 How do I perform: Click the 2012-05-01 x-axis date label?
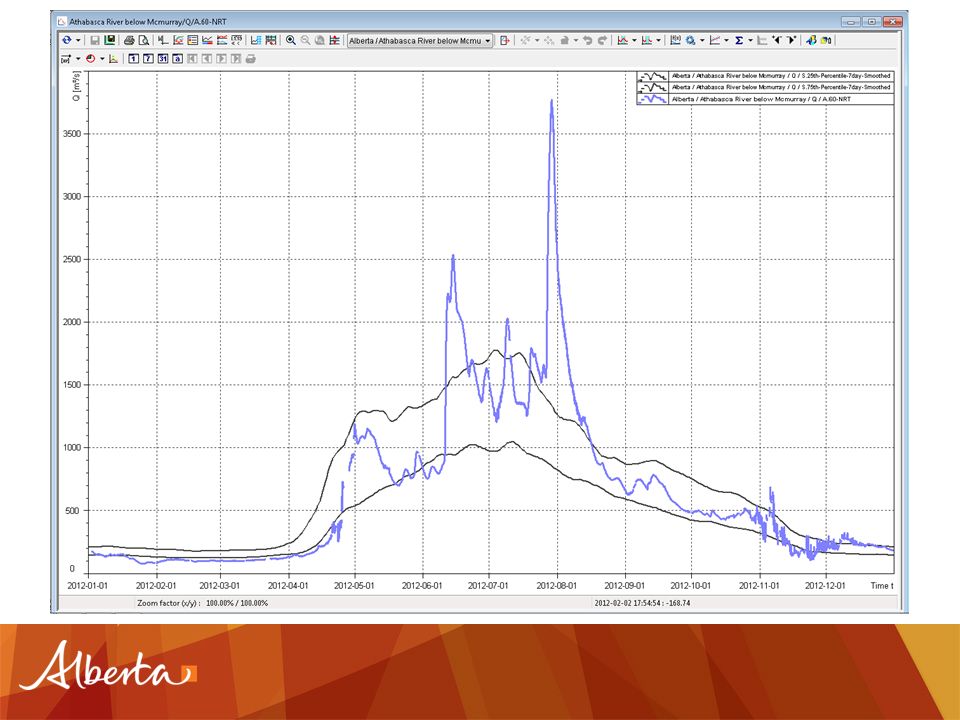coord(354,586)
